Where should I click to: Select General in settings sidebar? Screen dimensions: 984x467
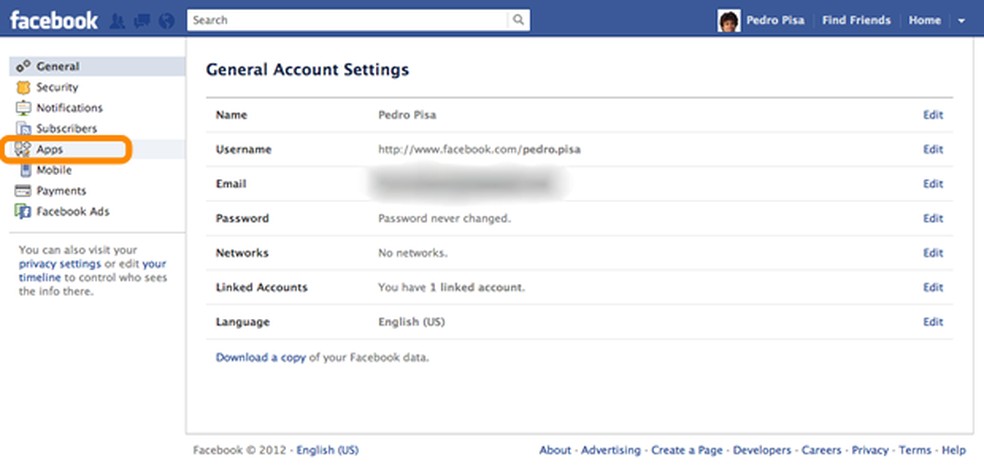tap(97, 66)
